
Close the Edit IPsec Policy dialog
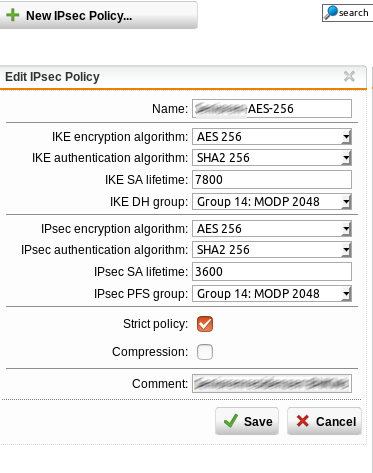pos(349,76)
